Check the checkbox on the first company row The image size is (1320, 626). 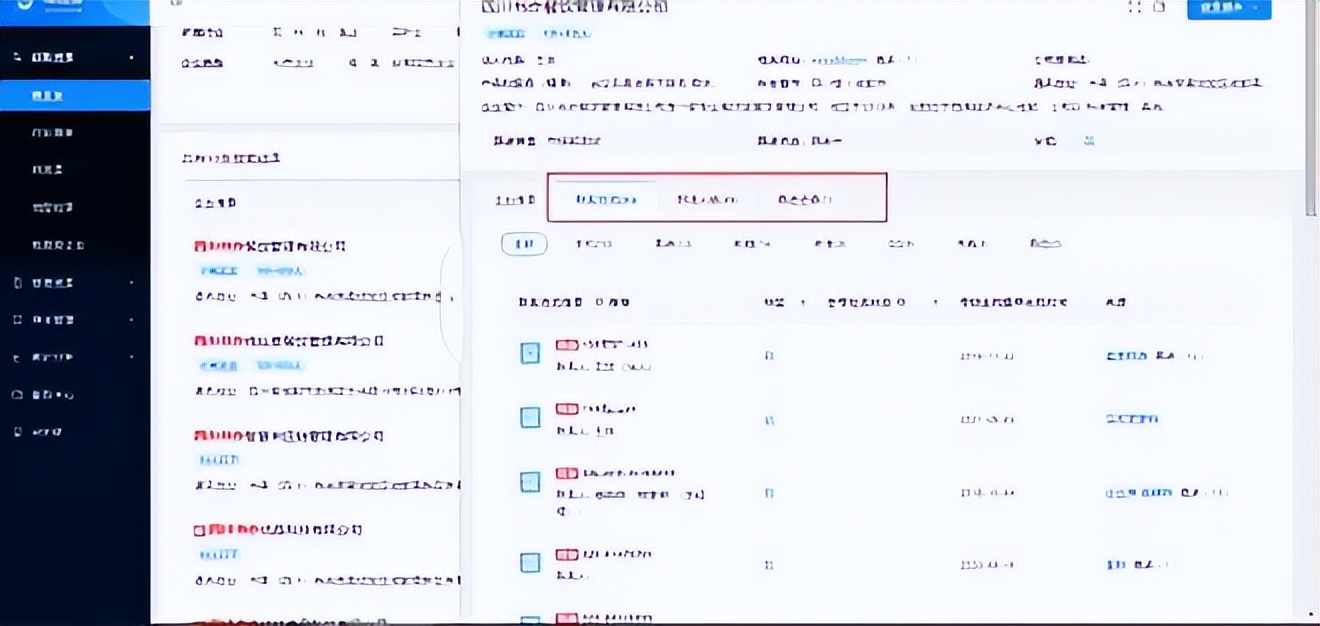529,352
